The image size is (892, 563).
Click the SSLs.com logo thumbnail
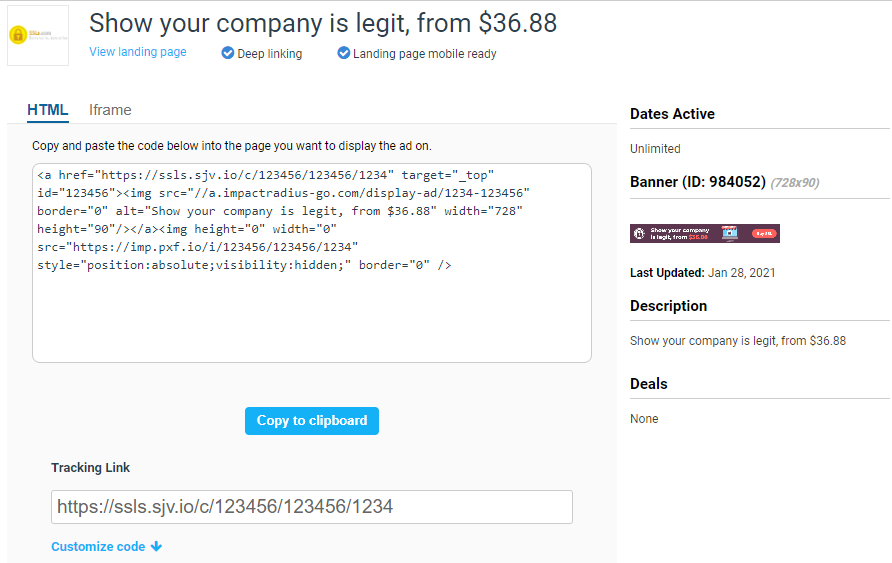(38, 35)
